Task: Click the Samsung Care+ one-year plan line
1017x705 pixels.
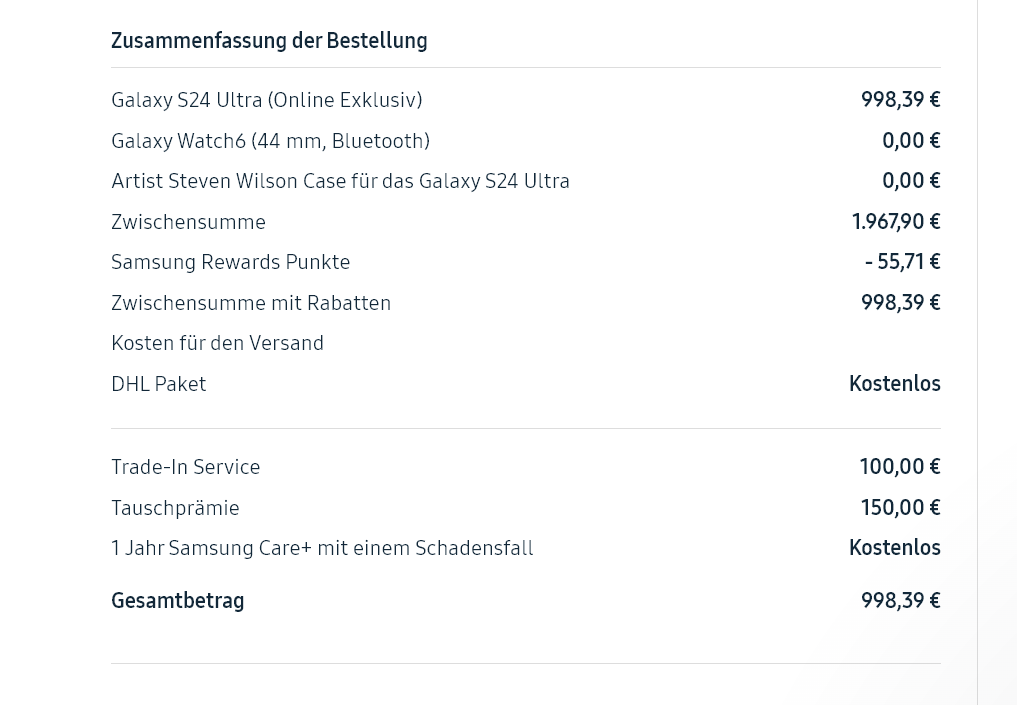Action: coord(322,548)
